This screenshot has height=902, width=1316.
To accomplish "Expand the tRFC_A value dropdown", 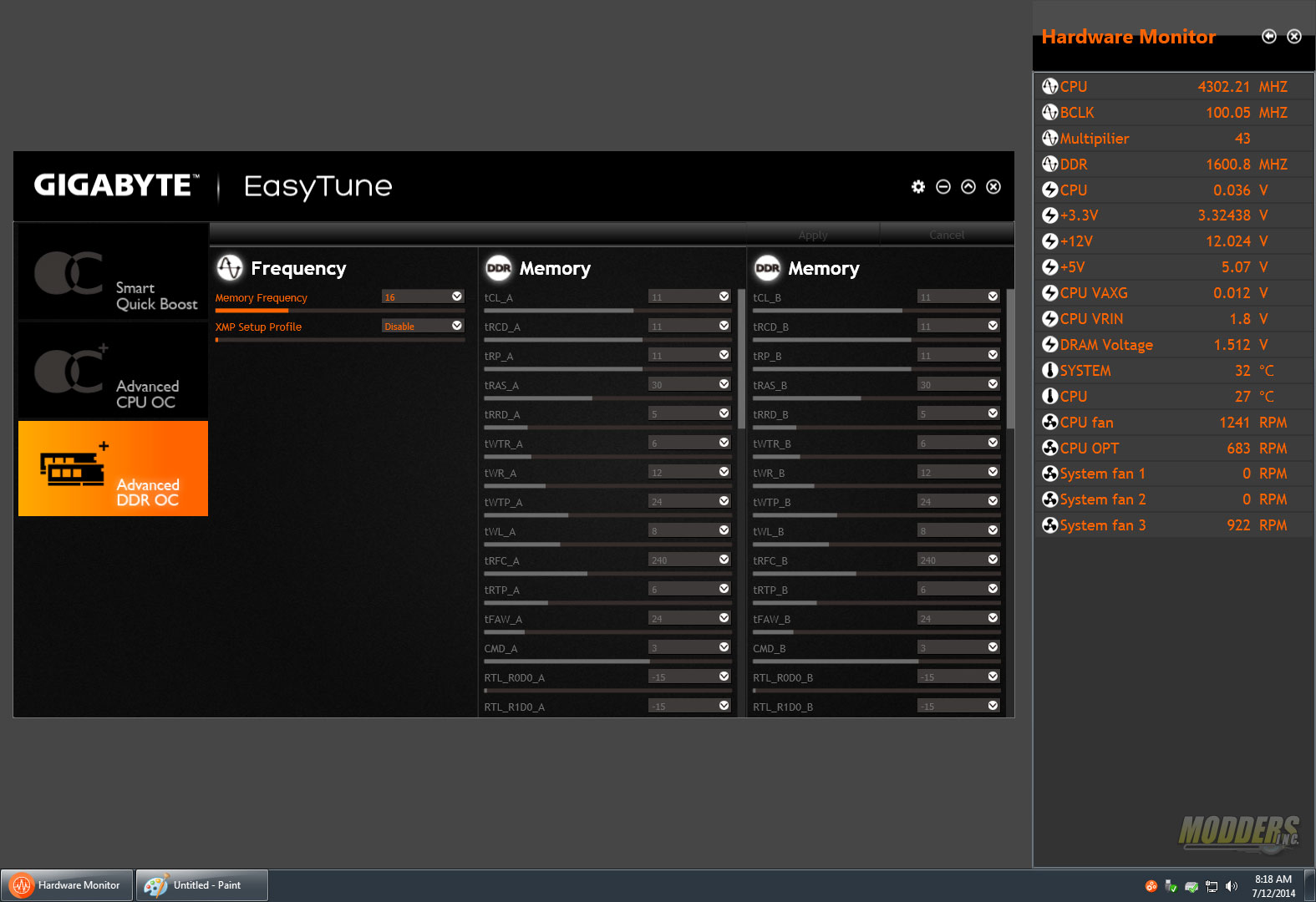I will tap(690, 560).
